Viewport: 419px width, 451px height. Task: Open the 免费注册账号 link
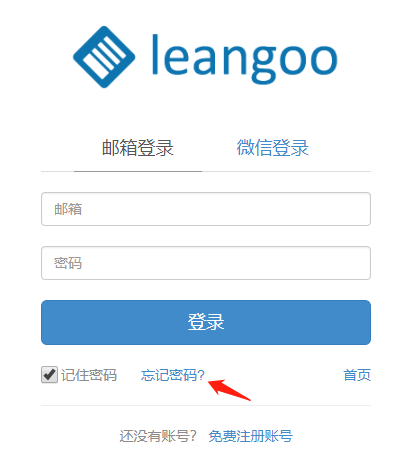251,436
